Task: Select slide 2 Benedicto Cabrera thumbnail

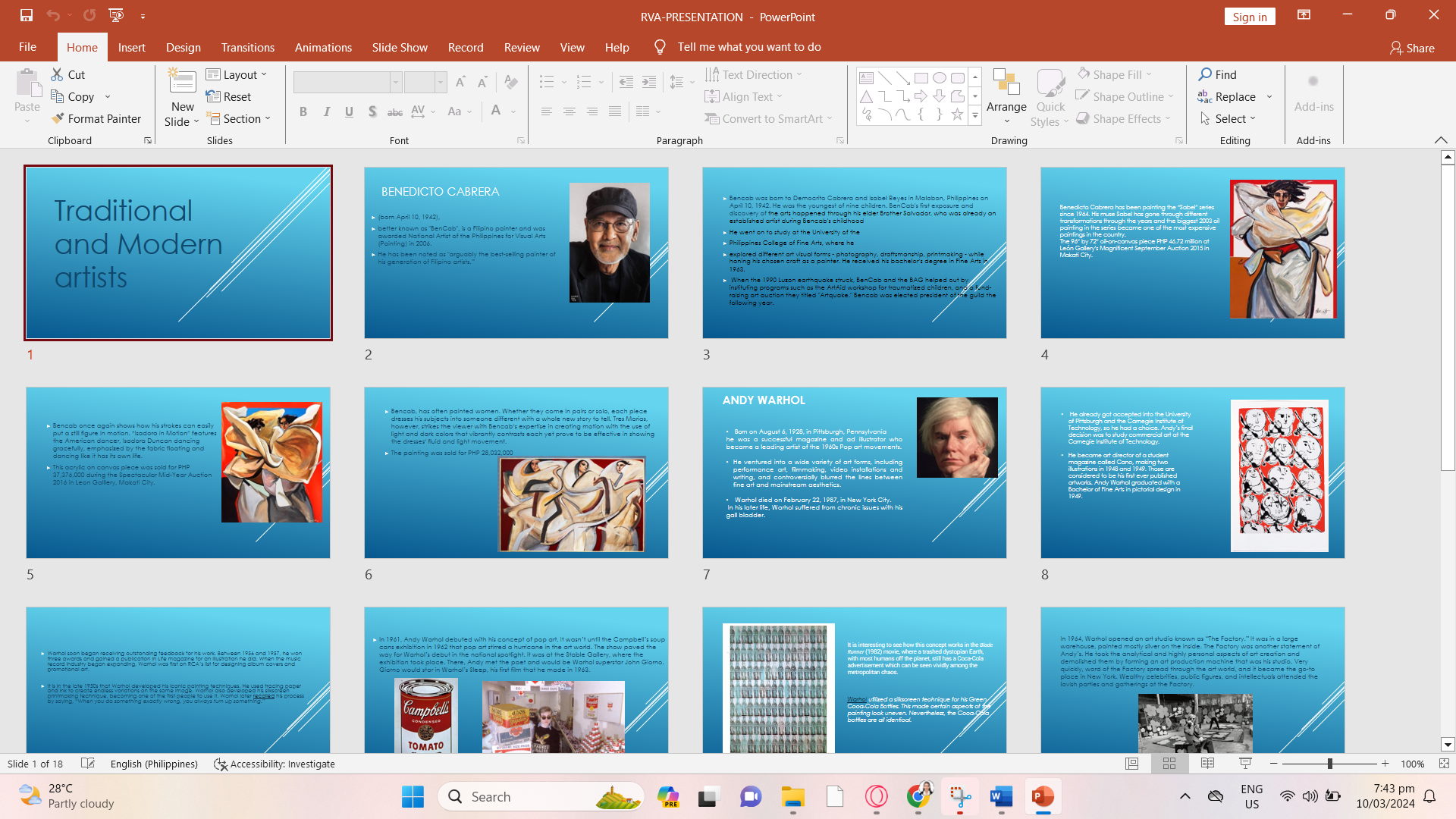Action: pos(516,253)
